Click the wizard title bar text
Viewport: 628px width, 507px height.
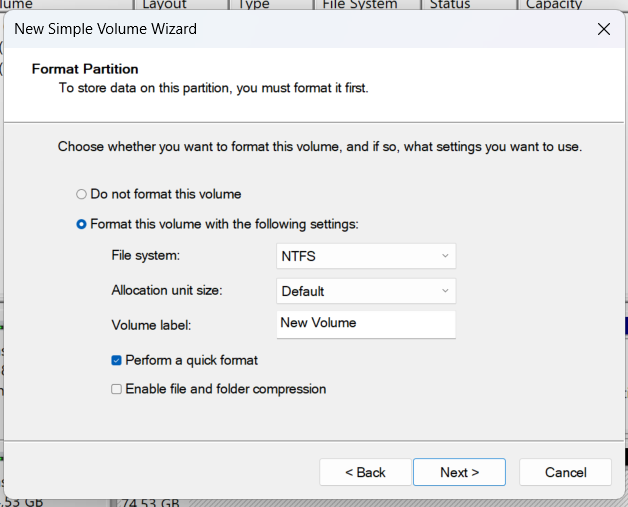(x=105, y=29)
